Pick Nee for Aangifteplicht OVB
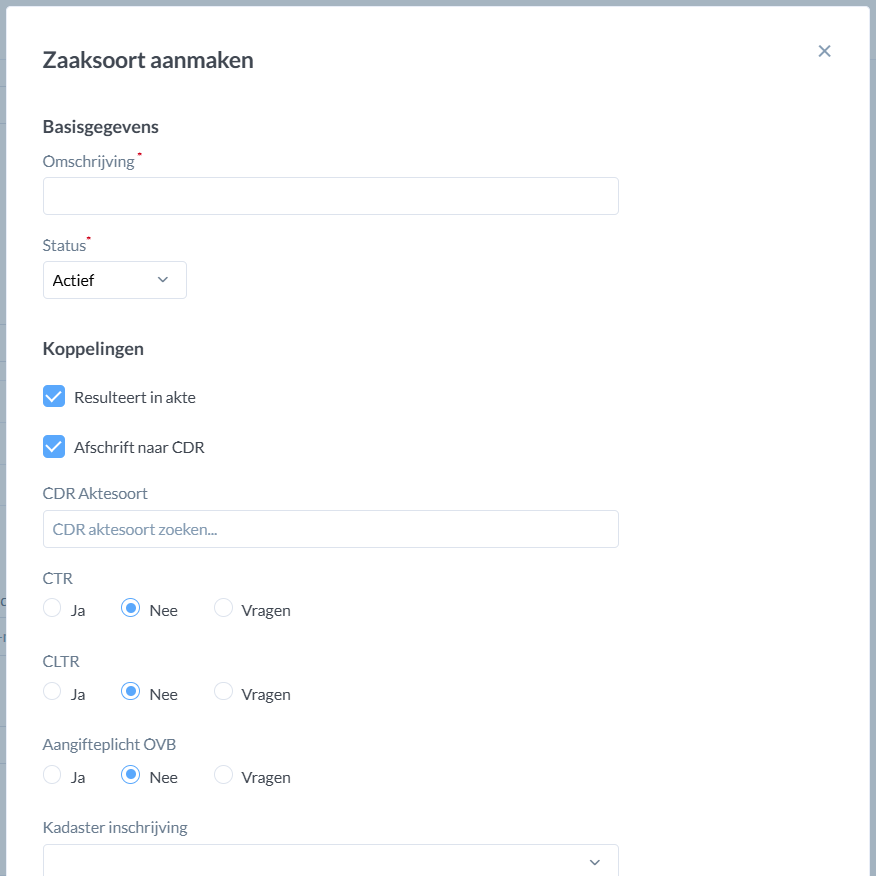 130,775
